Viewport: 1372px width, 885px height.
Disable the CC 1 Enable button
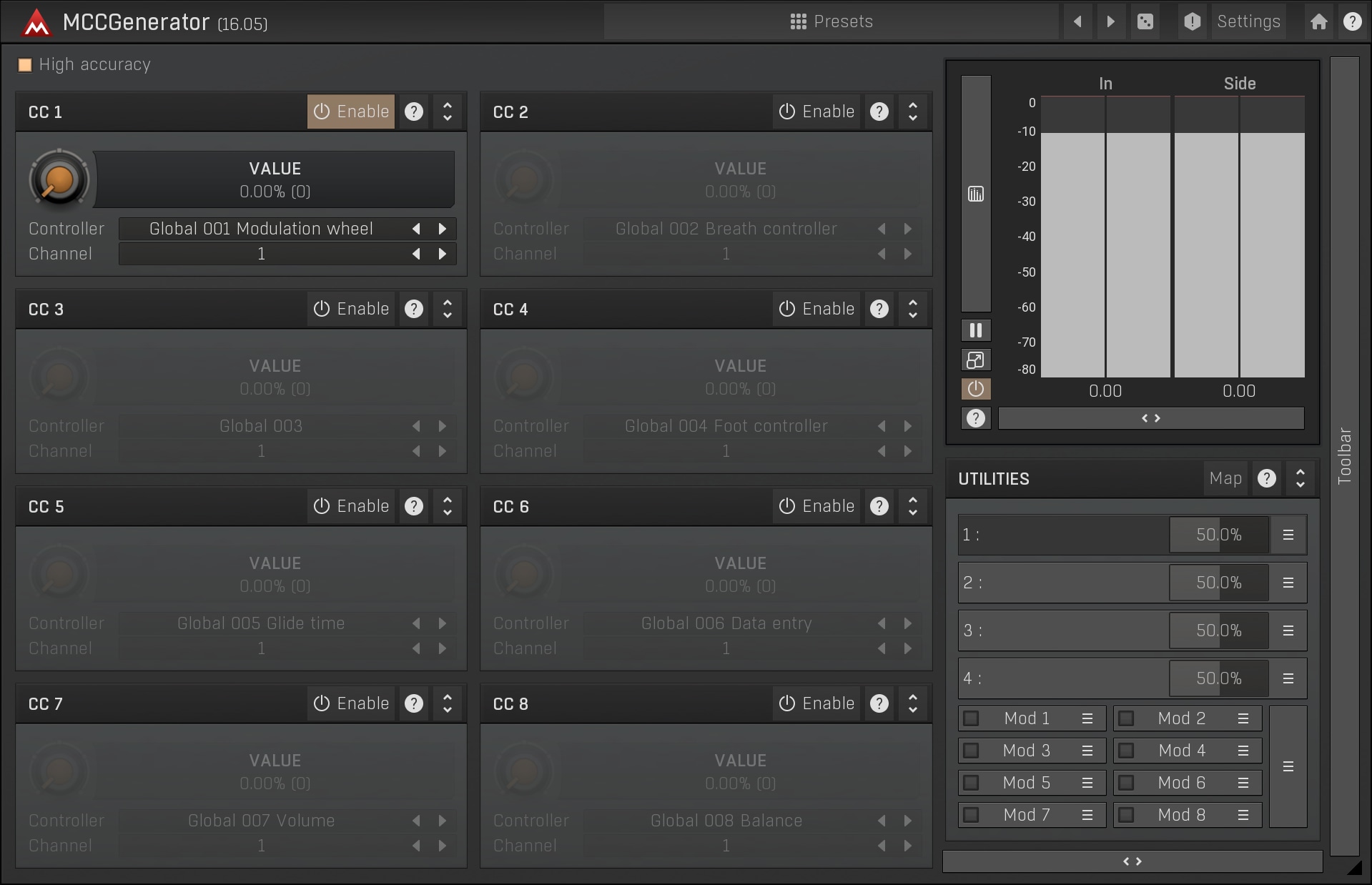pos(351,112)
